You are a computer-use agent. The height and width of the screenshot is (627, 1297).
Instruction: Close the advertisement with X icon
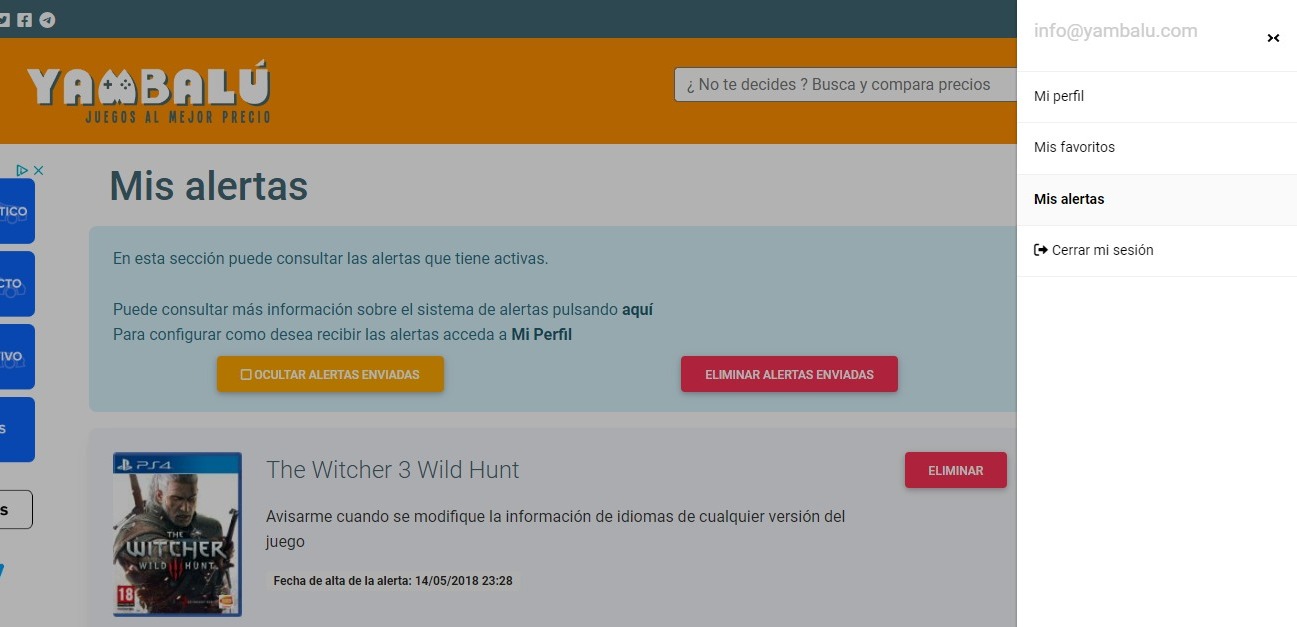(x=38, y=171)
